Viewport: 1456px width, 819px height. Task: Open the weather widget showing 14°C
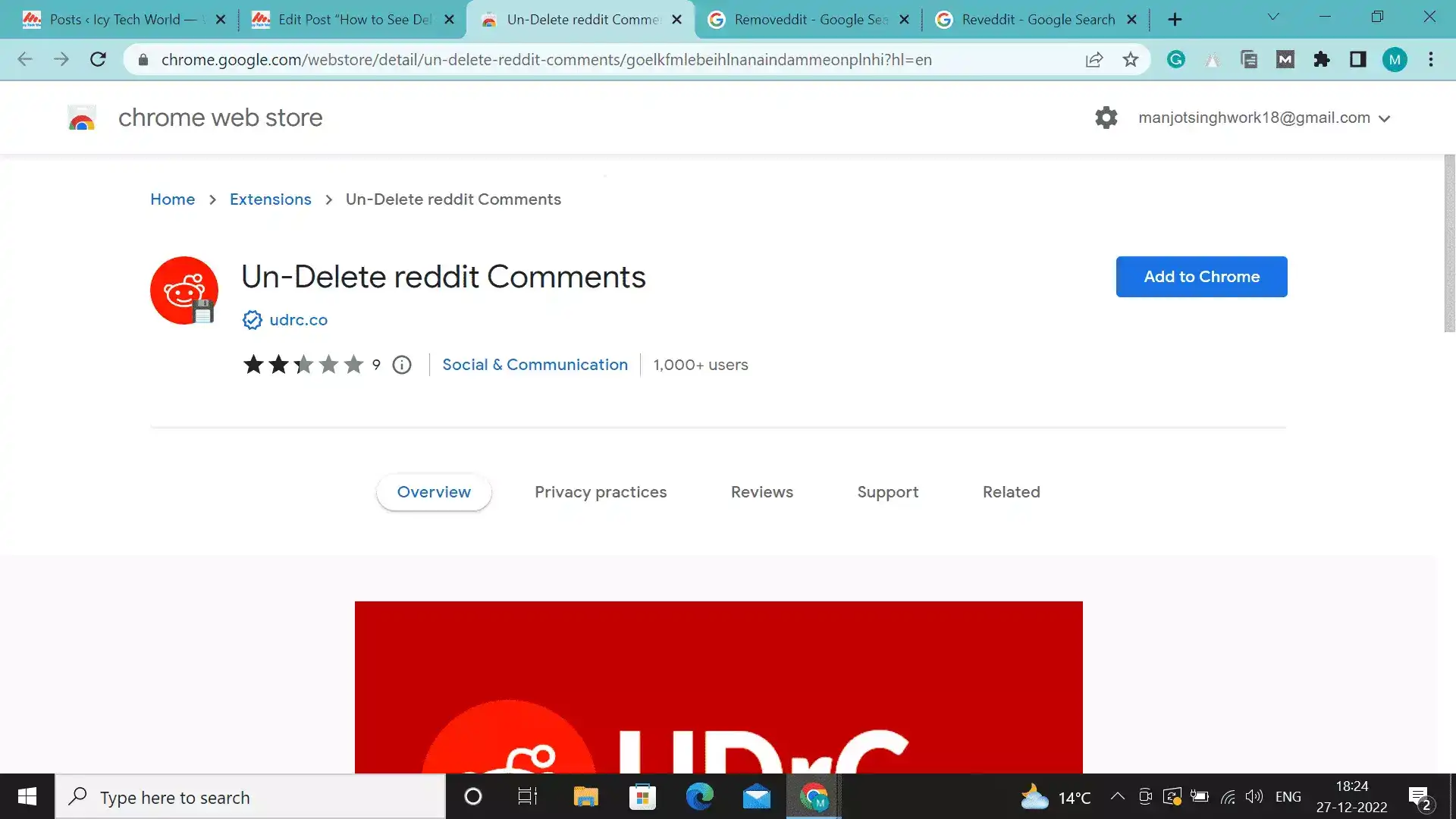pos(1056,797)
